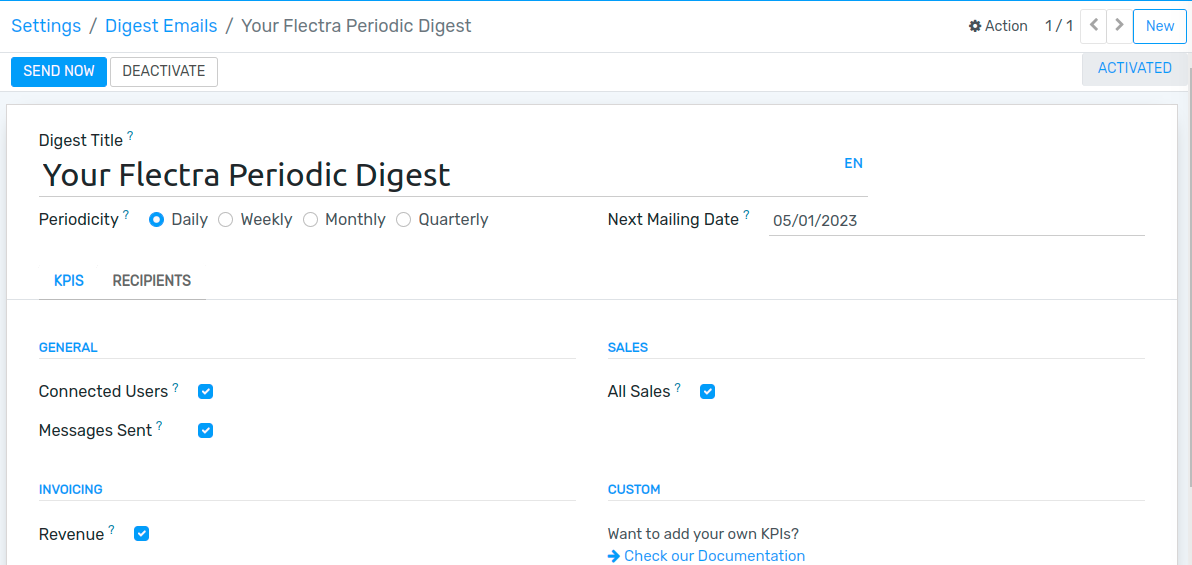This screenshot has height=565, width=1192.
Task: Click the Send Now button
Action: coord(59,71)
